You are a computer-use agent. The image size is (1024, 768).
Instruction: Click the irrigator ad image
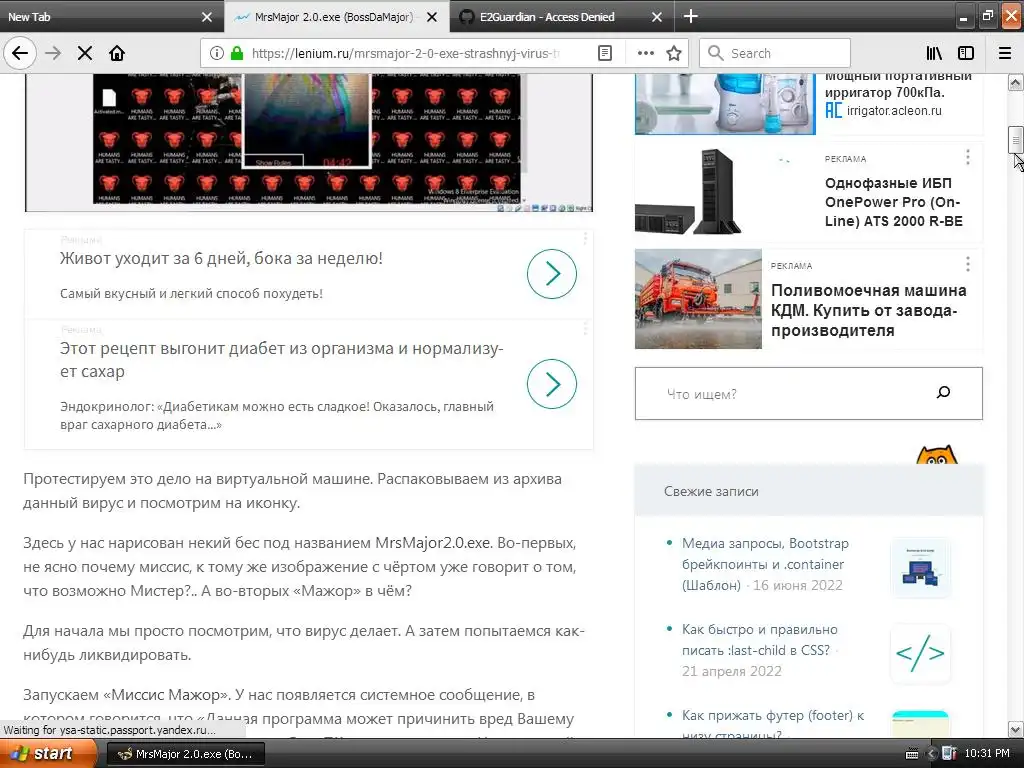click(x=725, y=103)
